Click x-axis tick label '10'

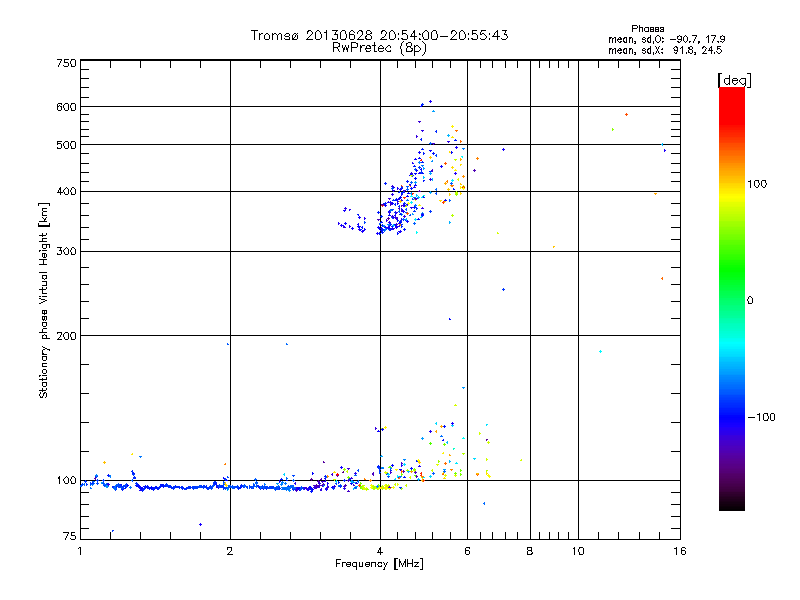point(578,551)
